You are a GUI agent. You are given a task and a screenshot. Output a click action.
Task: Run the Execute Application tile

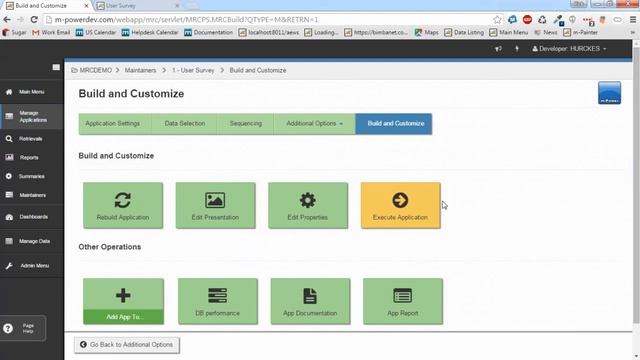(400, 205)
